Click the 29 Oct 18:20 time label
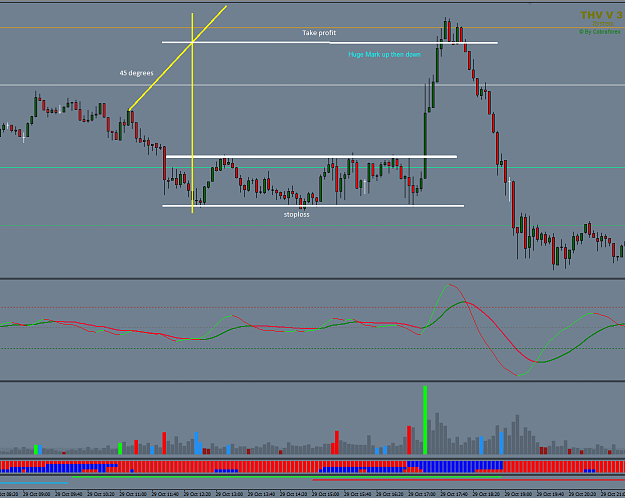 486,494
